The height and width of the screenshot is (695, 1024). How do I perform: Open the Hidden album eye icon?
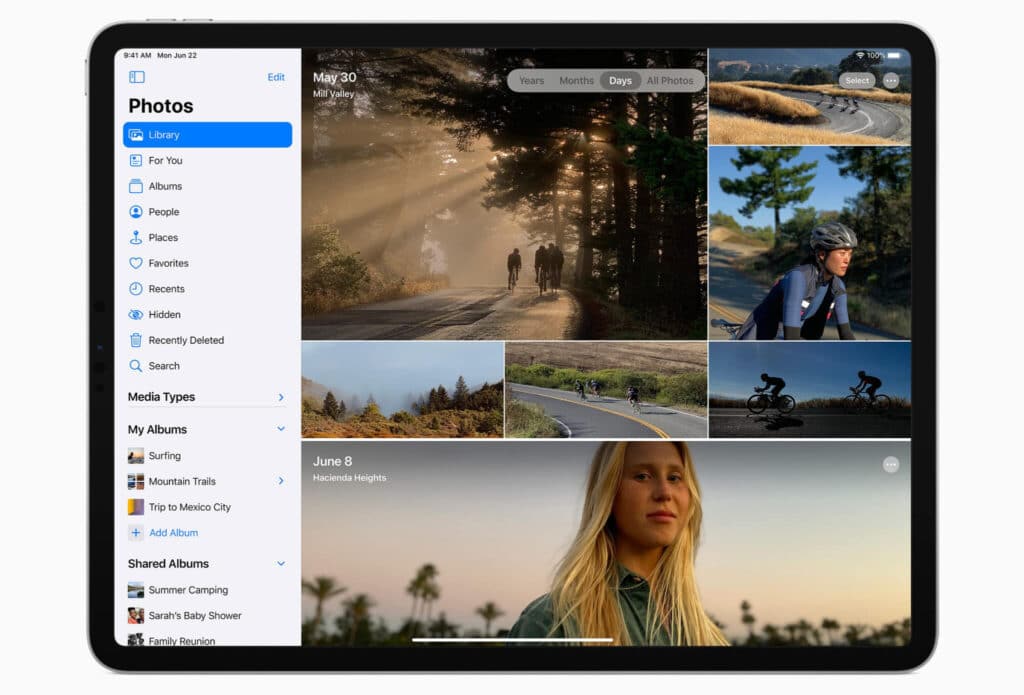click(136, 314)
